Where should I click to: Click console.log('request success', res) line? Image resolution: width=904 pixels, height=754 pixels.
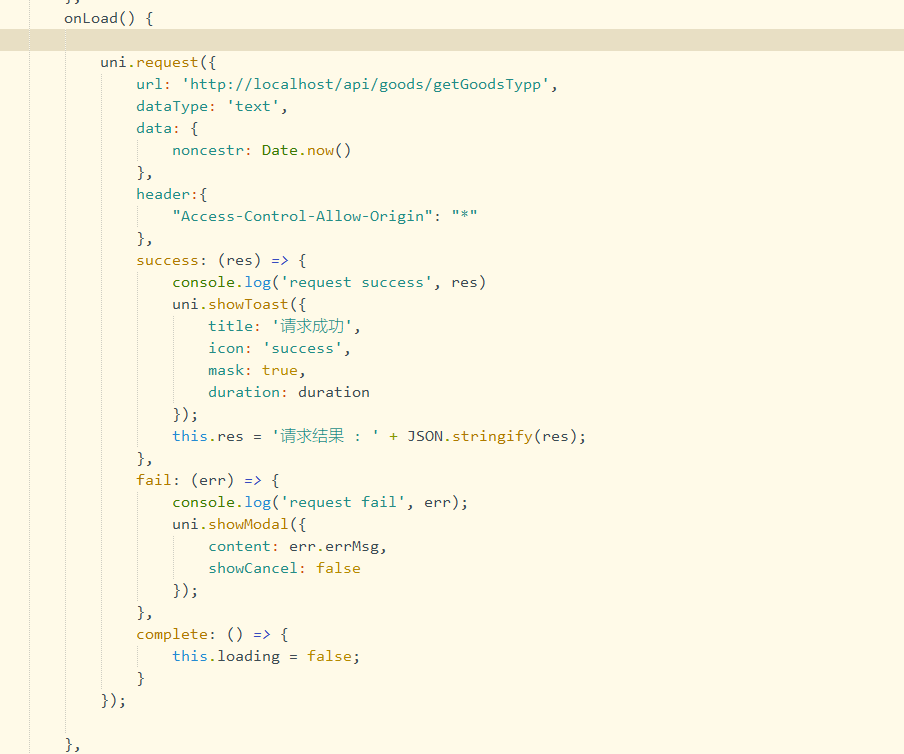pos(329,282)
